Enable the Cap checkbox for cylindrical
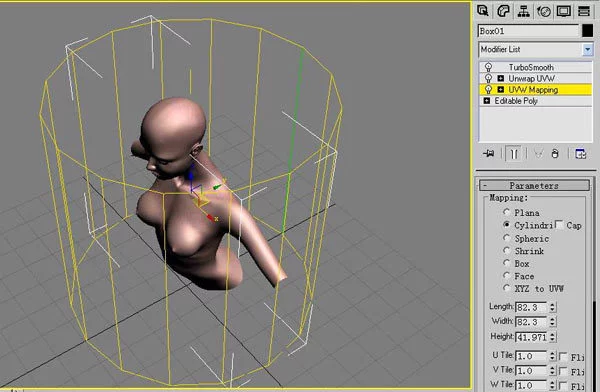600x392 pixels. pyautogui.click(x=559, y=225)
